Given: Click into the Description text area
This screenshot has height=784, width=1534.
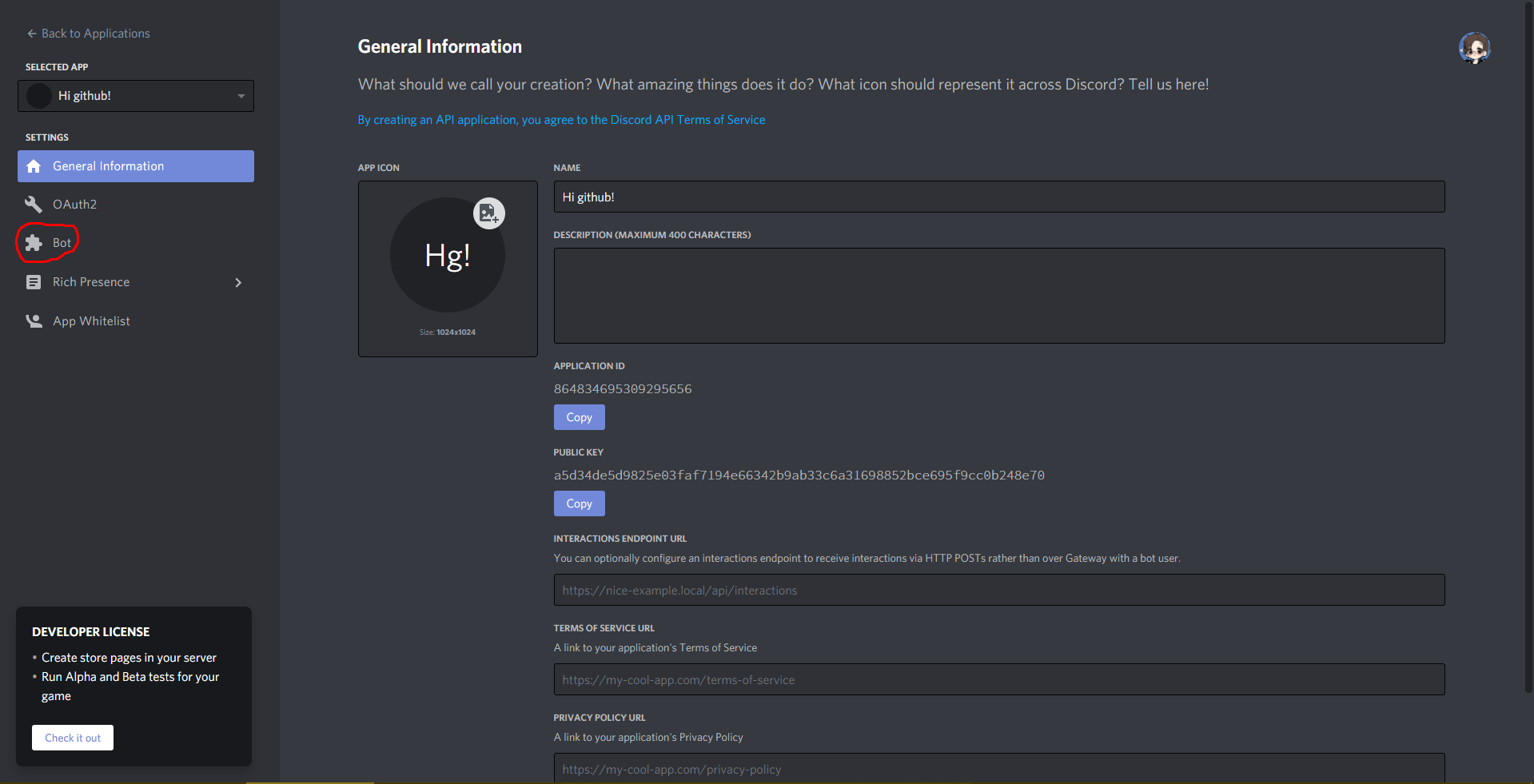Looking at the screenshot, I should pos(999,296).
